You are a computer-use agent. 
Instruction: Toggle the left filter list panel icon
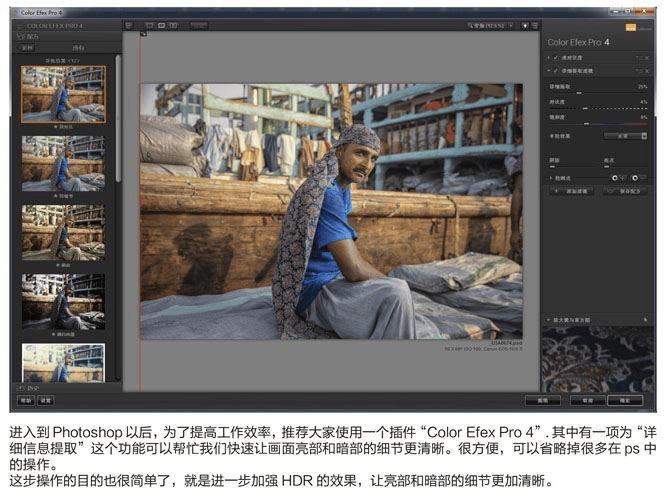pyautogui.click(x=129, y=26)
